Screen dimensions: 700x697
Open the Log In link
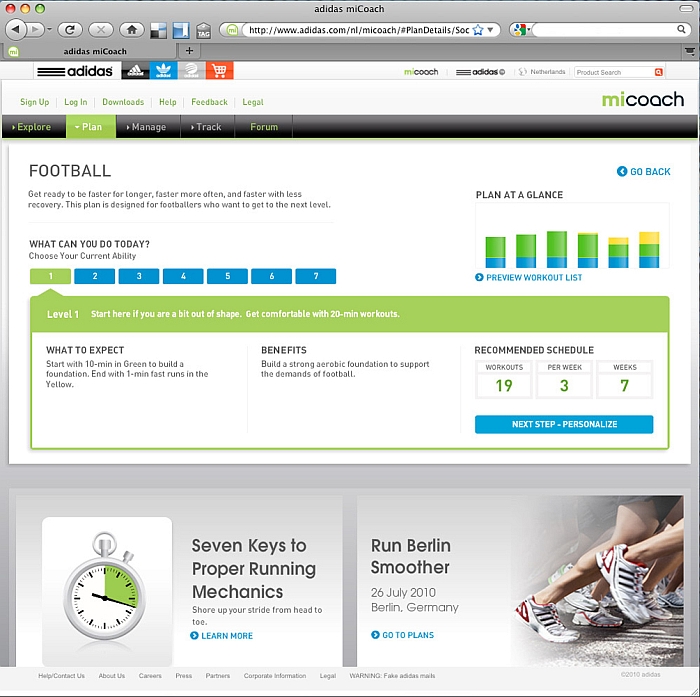click(75, 102)
